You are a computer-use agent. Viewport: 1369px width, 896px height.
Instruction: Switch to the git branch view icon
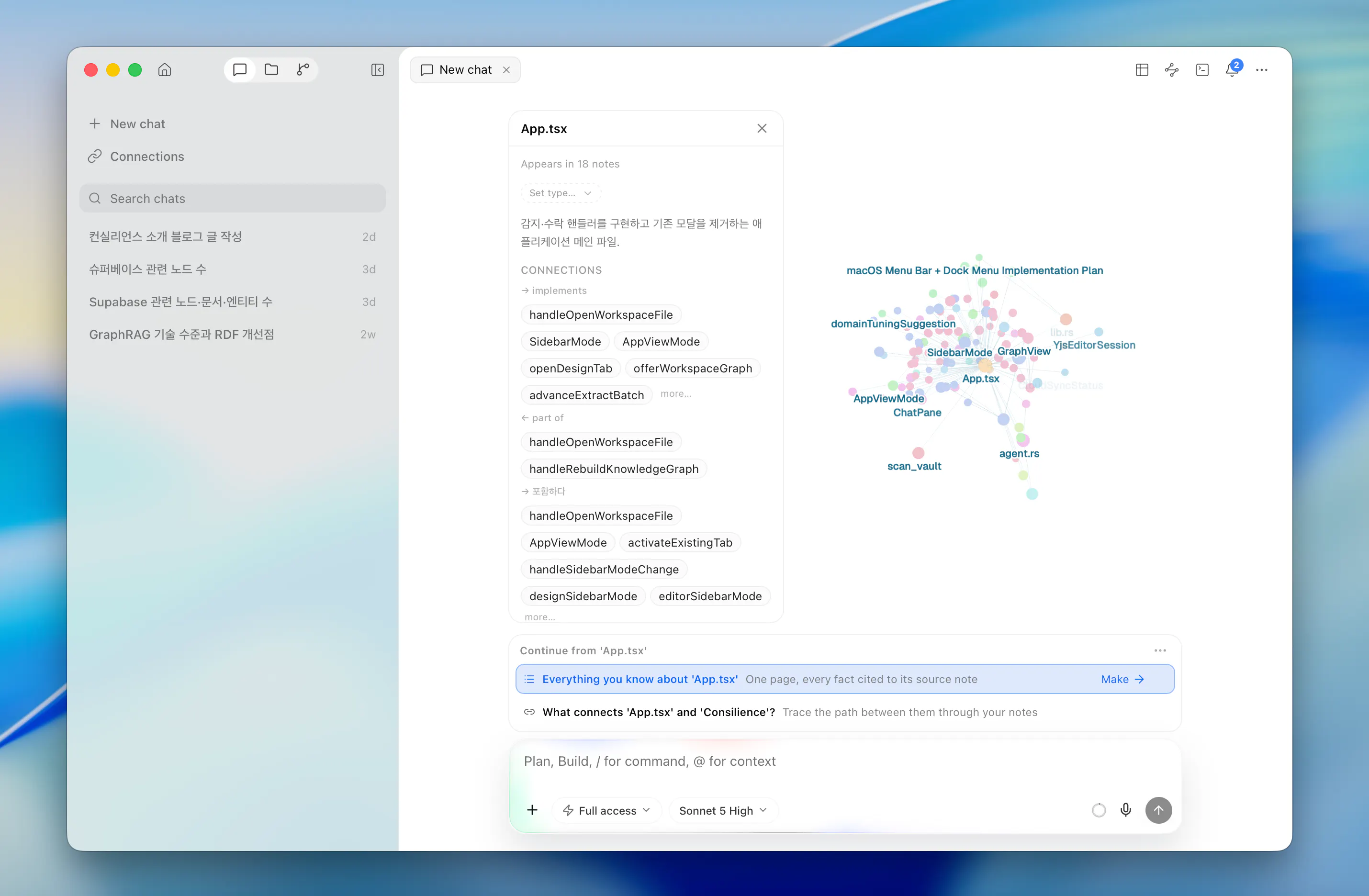point(303,69)
